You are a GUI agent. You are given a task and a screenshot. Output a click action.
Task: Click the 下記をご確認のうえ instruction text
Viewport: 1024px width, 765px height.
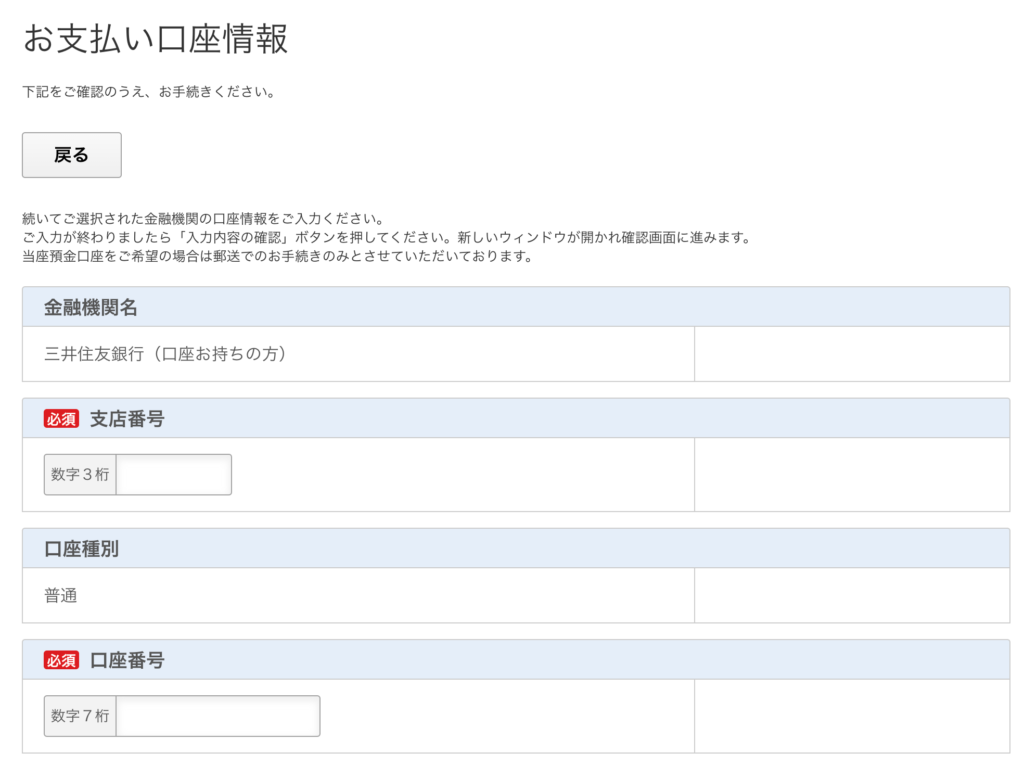tap(149, 92)
